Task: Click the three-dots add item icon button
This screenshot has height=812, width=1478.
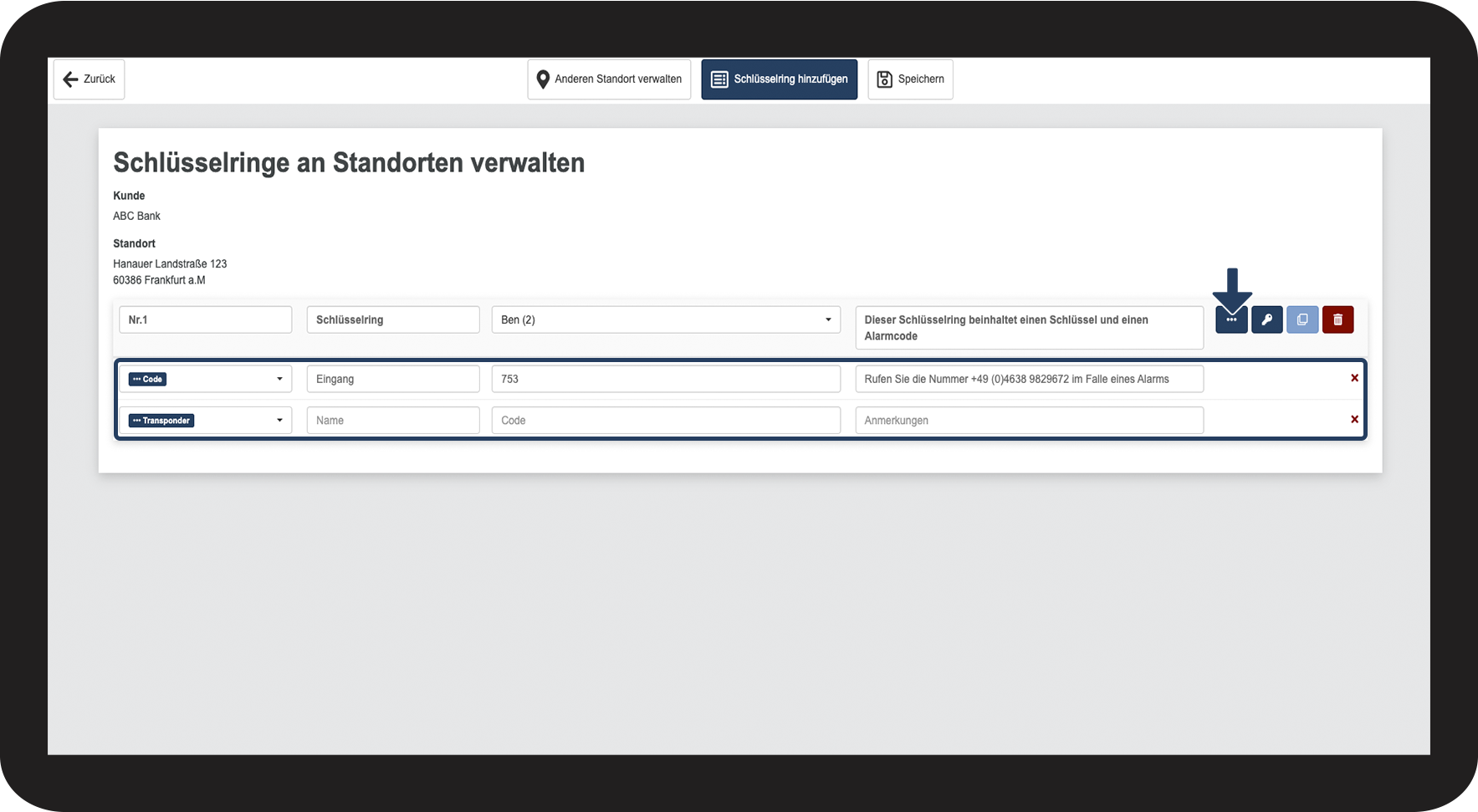Action: coord(1231,319)
